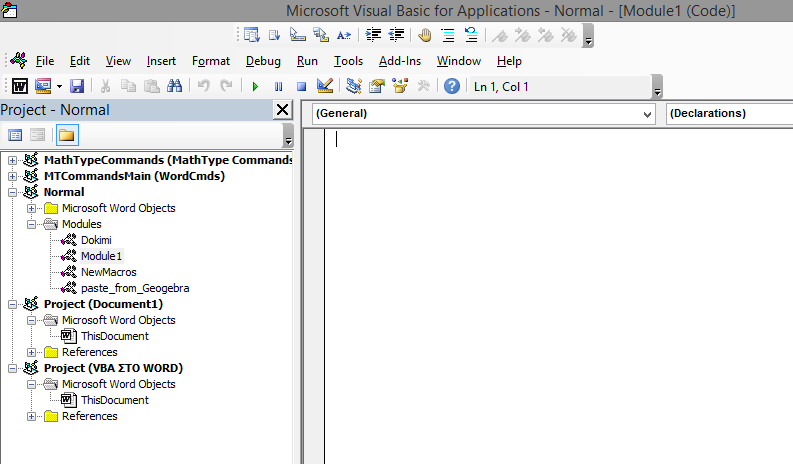Open Find with the binoculars icon
Viewport: 793px width, 464px height.
(174, 86)
